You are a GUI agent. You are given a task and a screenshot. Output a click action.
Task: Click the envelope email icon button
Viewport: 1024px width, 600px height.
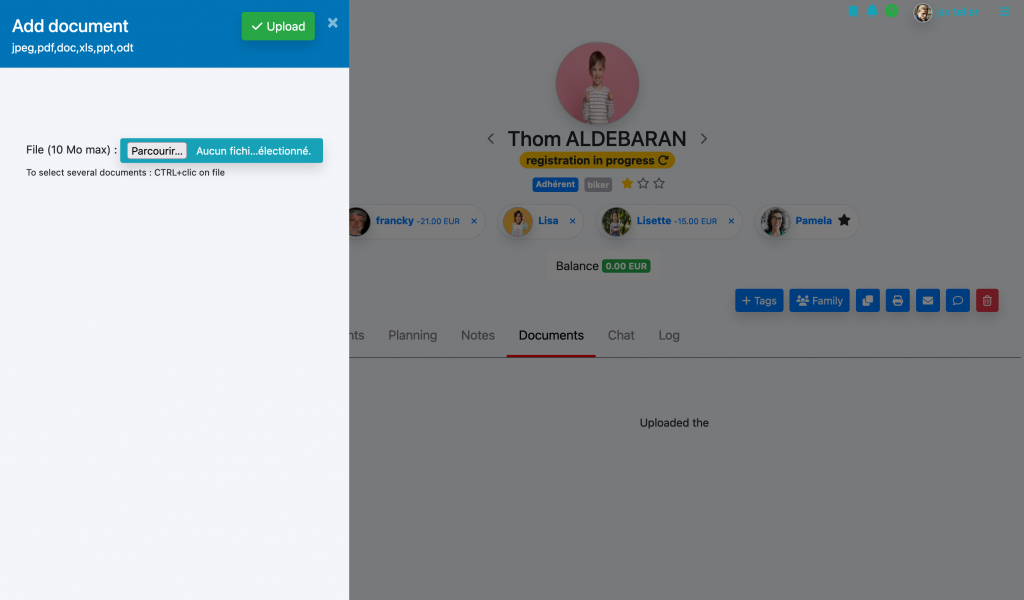coord(927,301)
